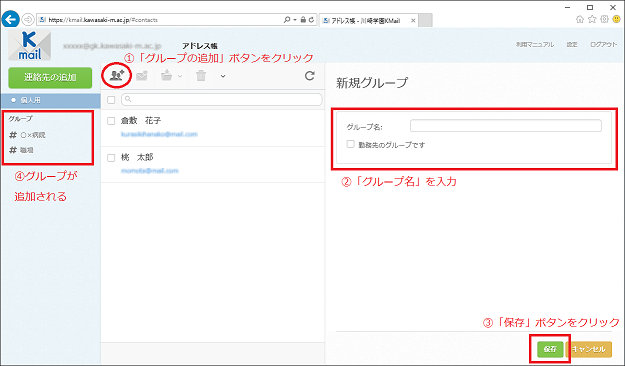Click the green 連絡先の追加 button
Screen dimensions: 625x366
coord(50,77)
